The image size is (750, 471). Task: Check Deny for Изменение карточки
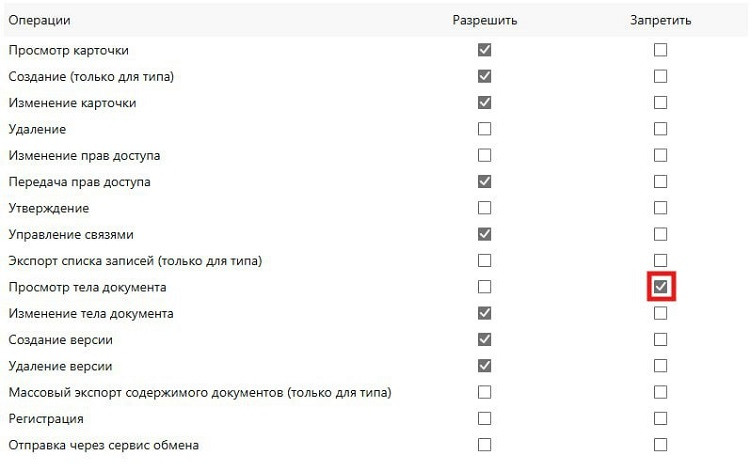tap(661, 102)
